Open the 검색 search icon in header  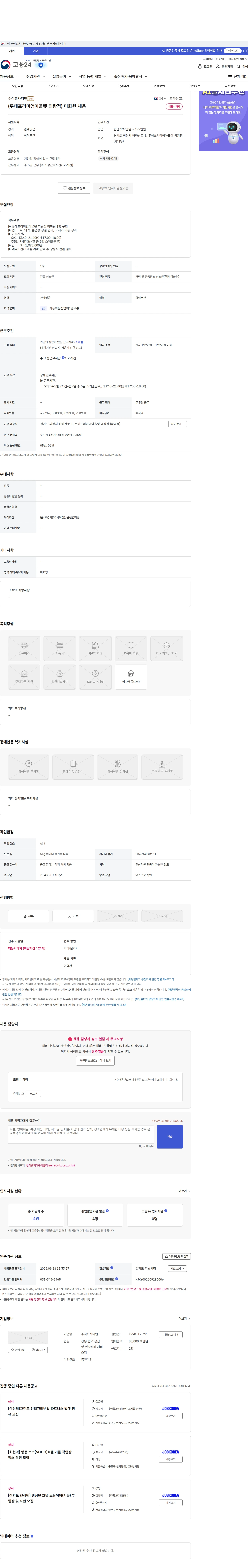242,66
